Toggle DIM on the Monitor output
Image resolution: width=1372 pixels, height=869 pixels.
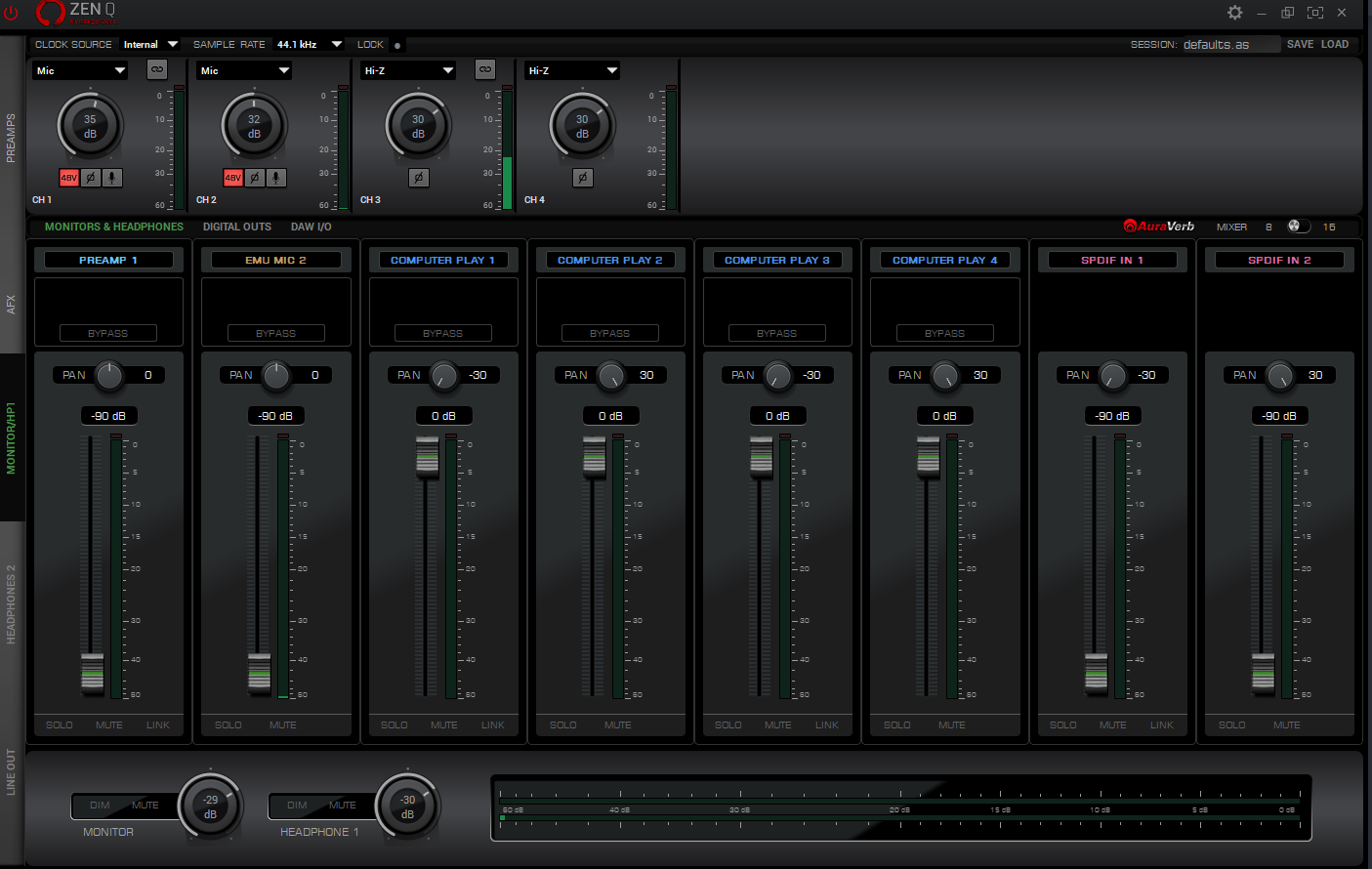tap(100, 806)
